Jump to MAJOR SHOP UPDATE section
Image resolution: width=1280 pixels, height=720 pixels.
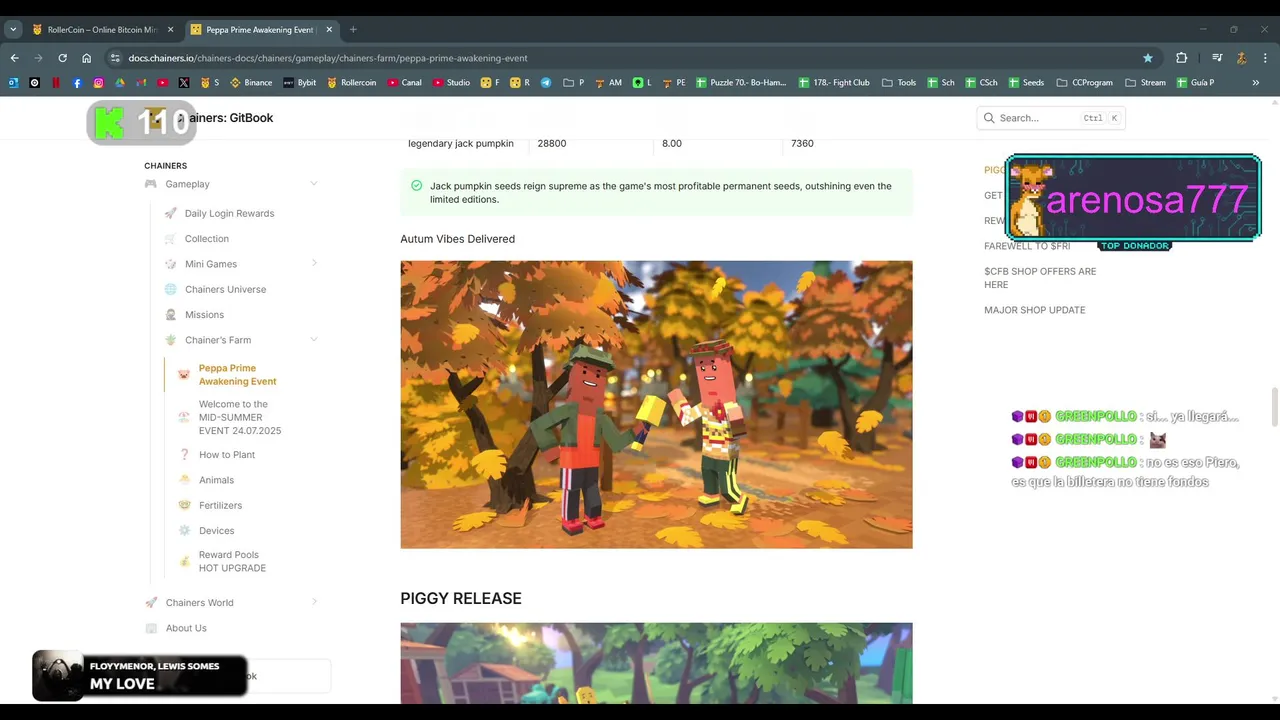pos(1034,310)
